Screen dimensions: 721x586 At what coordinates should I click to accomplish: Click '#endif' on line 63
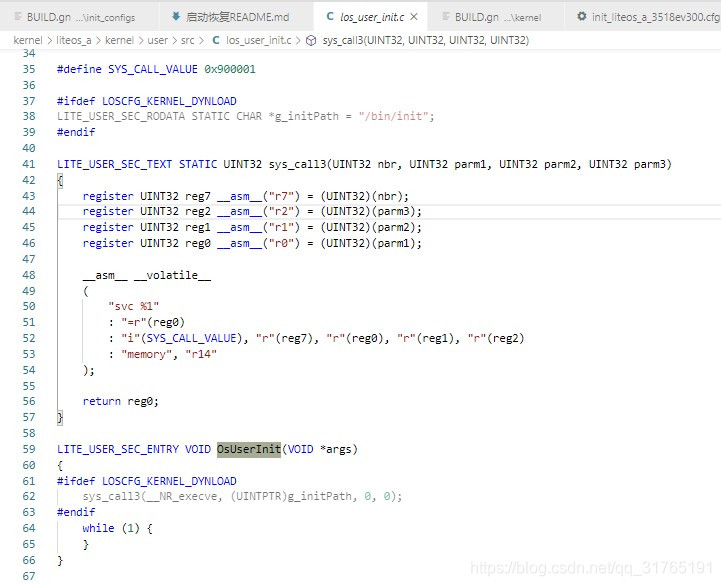pos(76,512)
